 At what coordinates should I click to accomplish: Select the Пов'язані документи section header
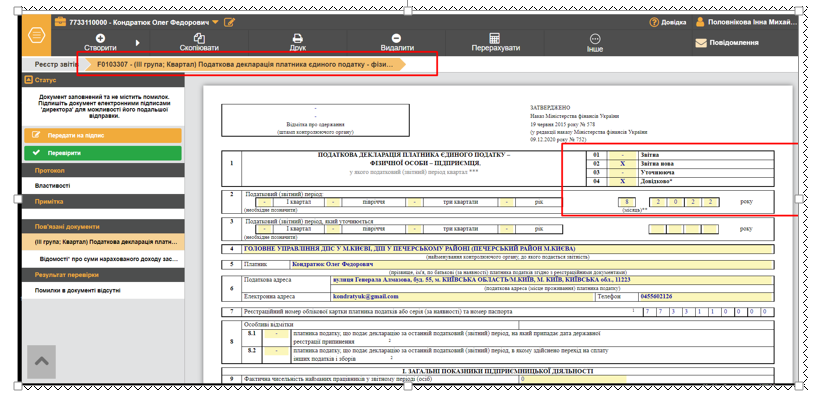tap(103, 227)
